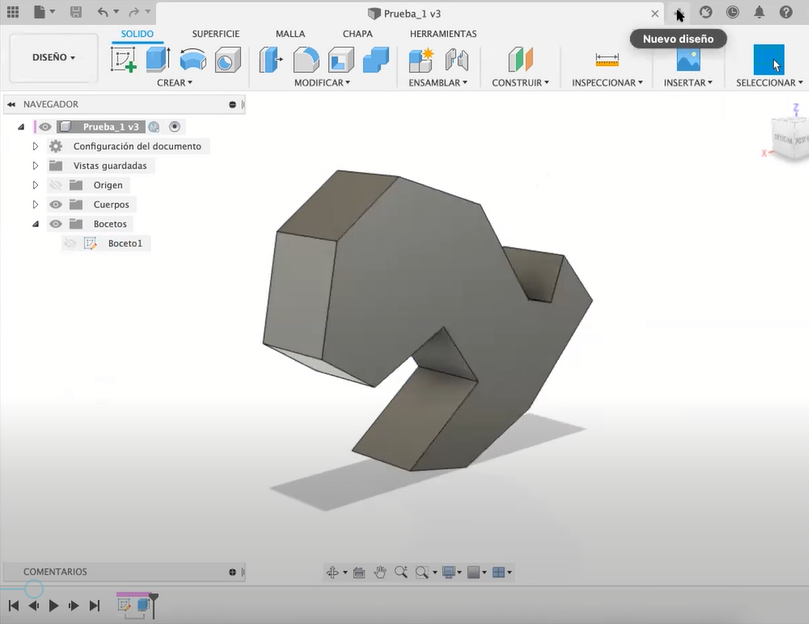Click the Measure tool icon

click(x=607, y=60)
